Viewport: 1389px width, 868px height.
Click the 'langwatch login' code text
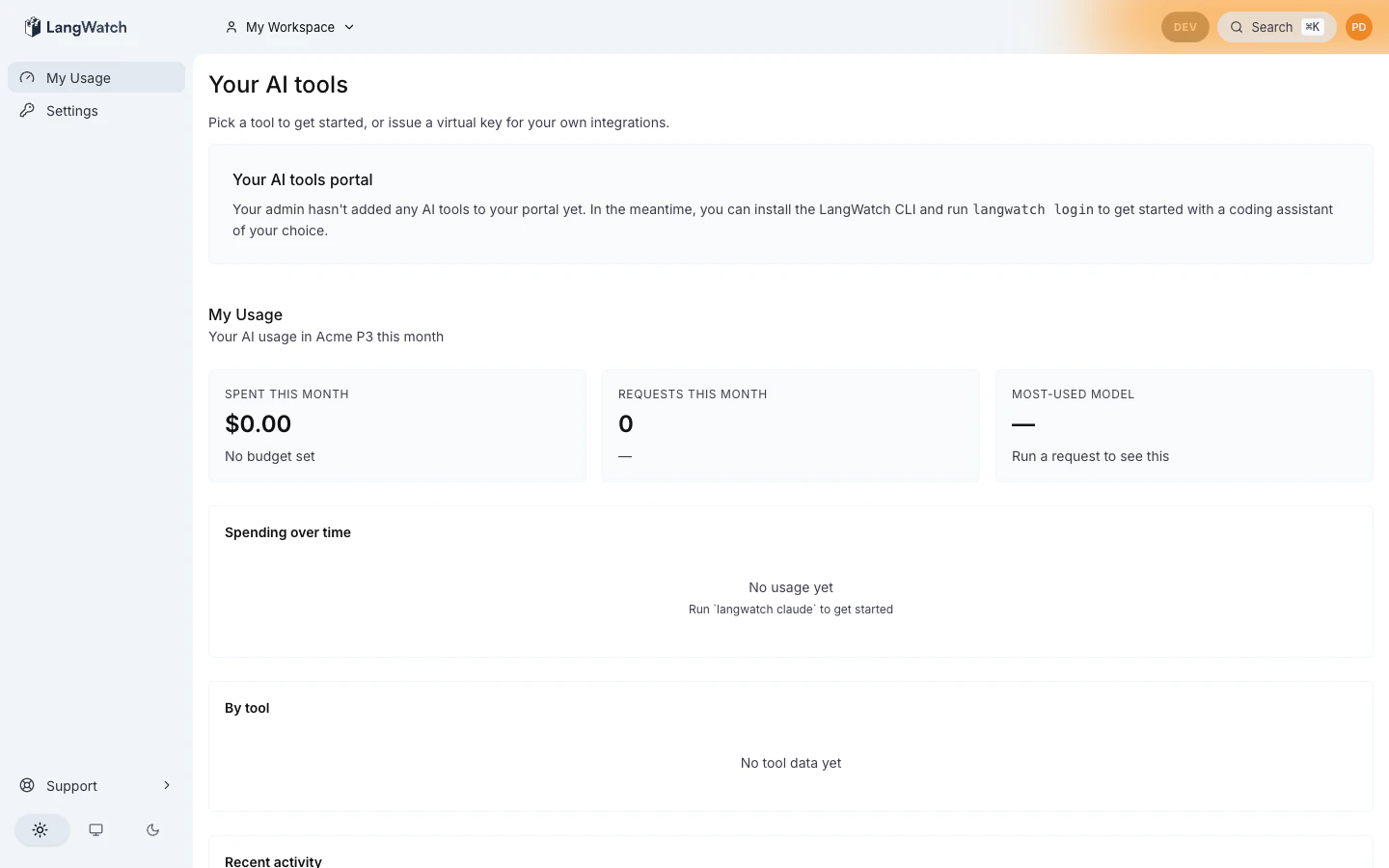coord(1033,209)
